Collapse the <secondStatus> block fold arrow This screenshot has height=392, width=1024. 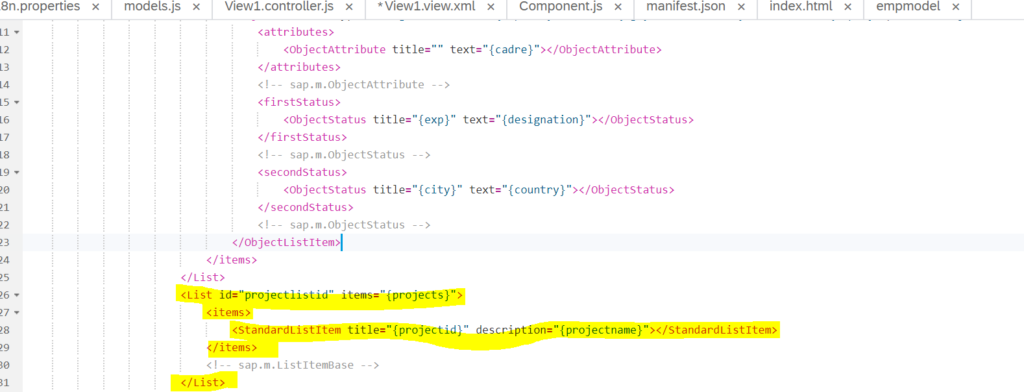pyautogui.click(x=16, y=172)
